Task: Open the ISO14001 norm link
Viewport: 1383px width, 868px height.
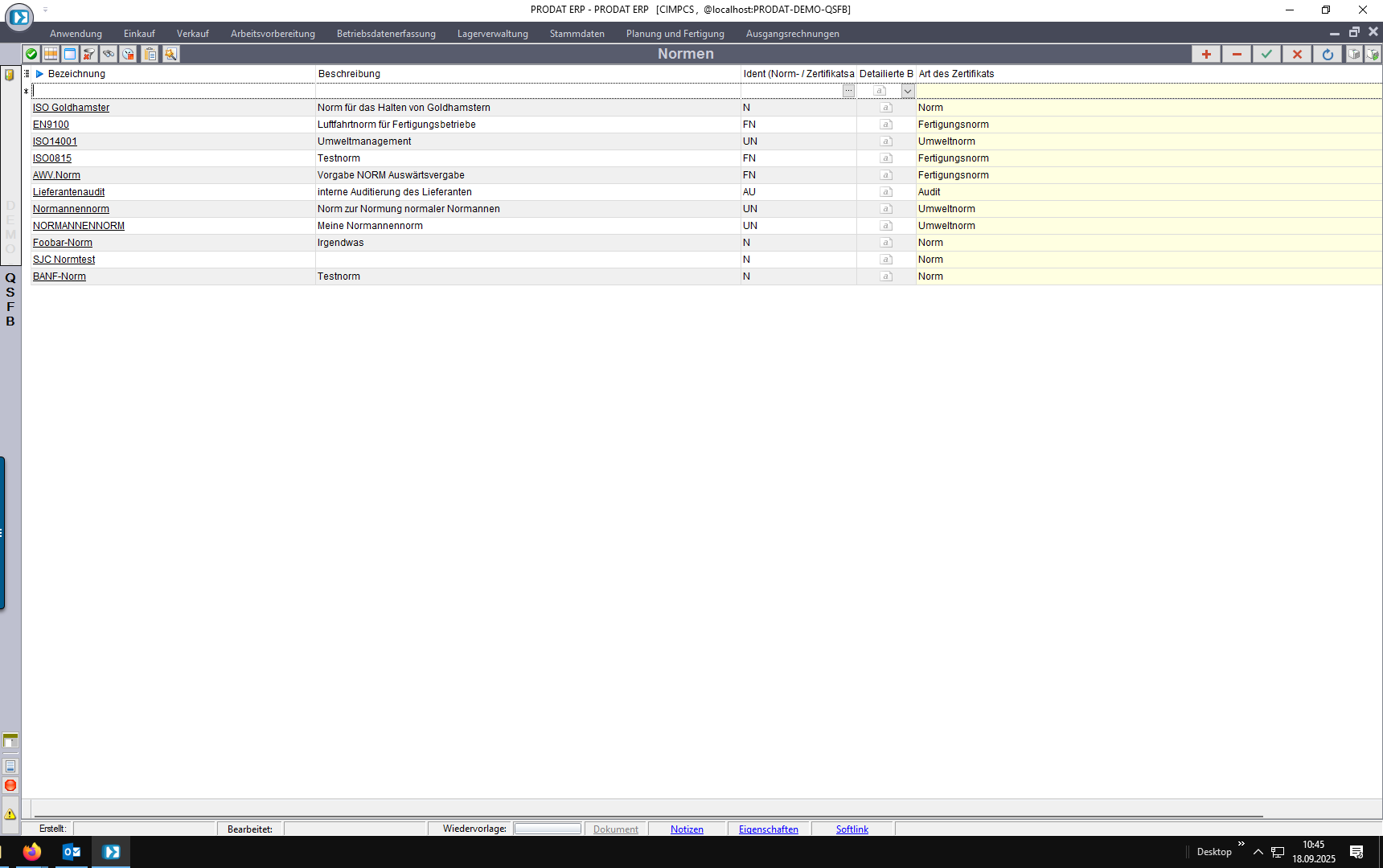Action: tap(55, 141)
